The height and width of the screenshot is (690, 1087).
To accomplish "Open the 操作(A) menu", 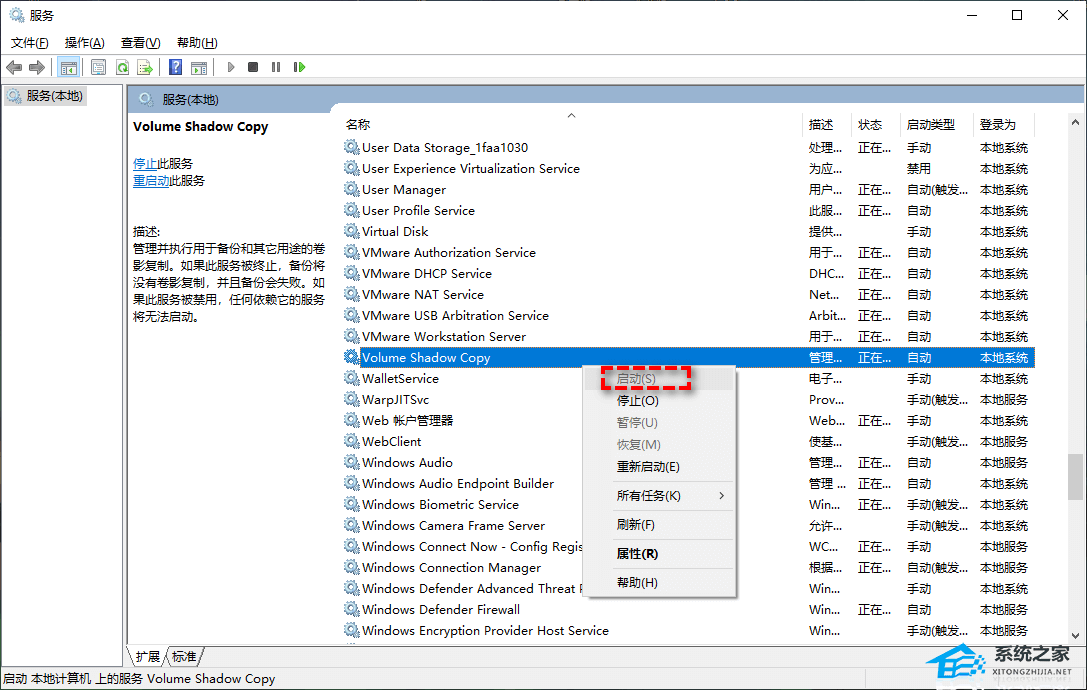I will [x=85, y=43].
